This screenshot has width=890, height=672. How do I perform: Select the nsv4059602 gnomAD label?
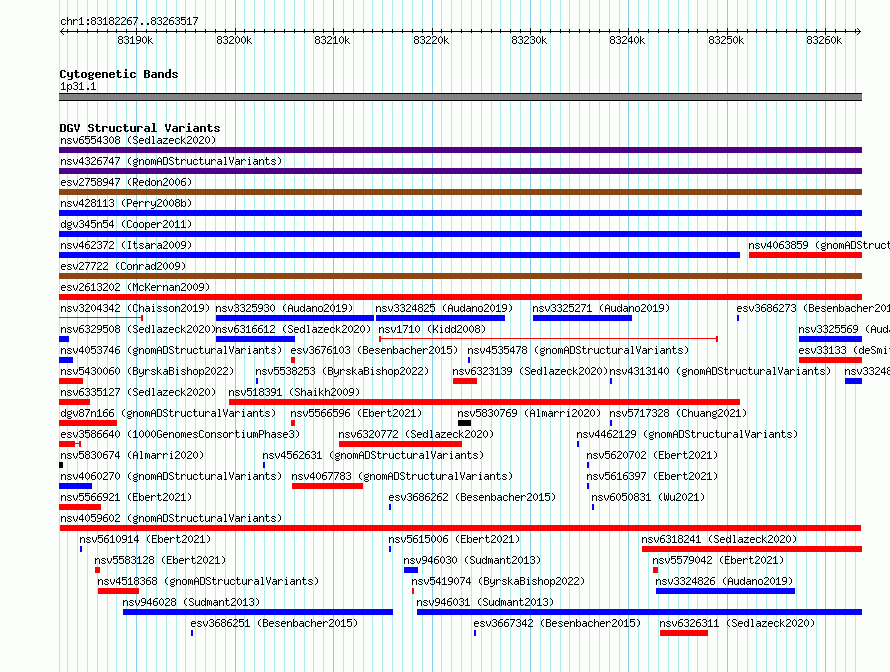point(171,518)
